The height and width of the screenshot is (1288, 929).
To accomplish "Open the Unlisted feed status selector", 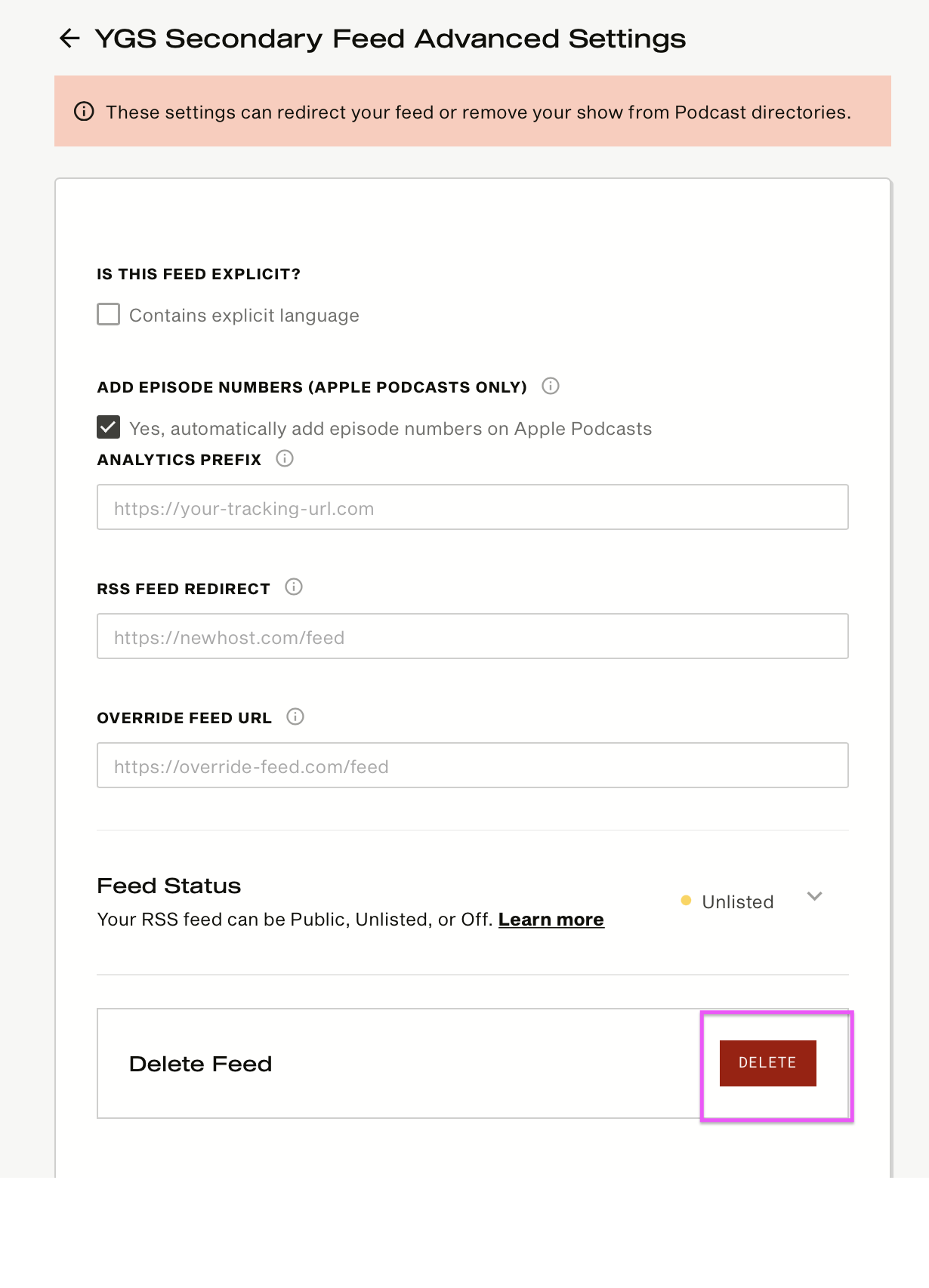I will 751,901.
